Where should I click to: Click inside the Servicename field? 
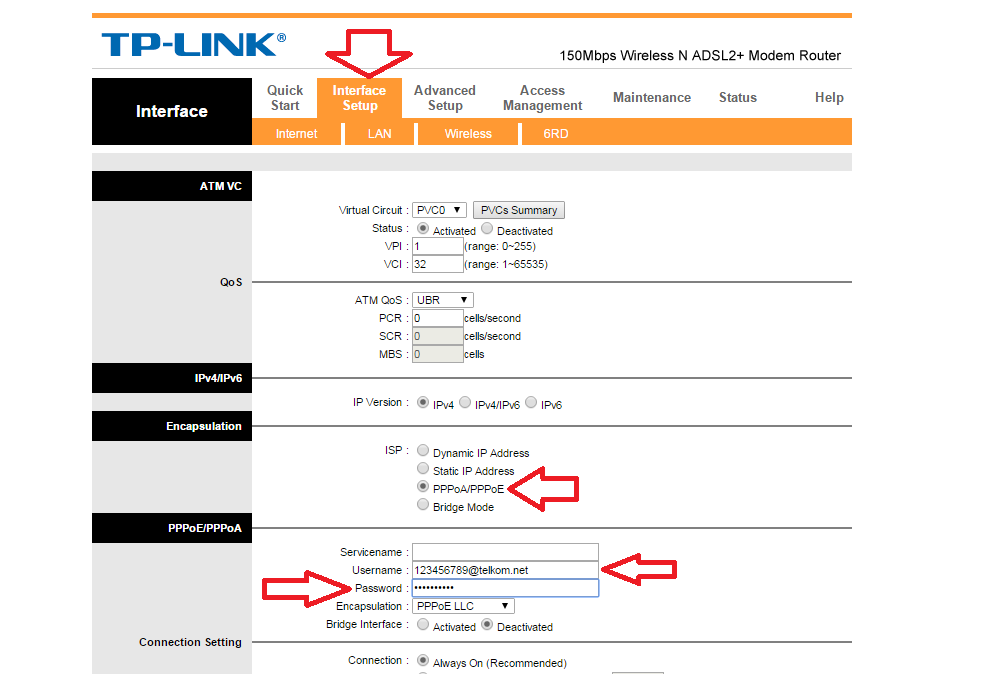[x=505, y=551]
